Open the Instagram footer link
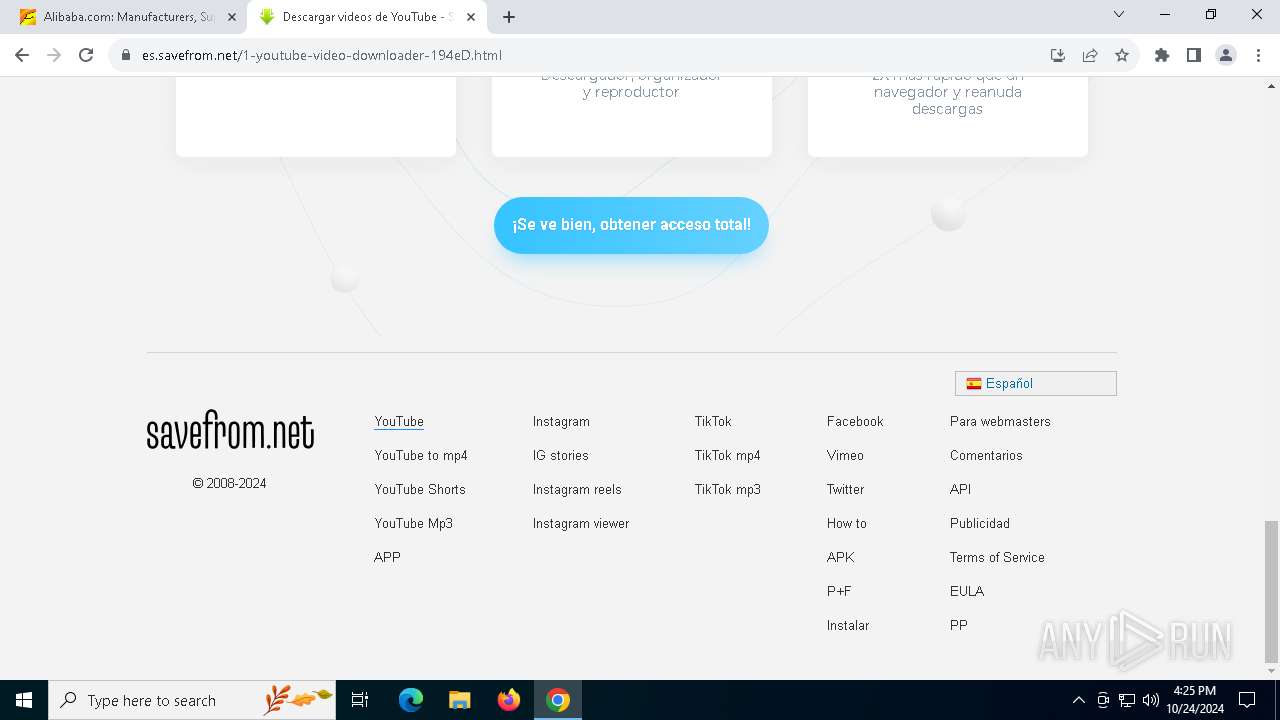 coord(561,422)
